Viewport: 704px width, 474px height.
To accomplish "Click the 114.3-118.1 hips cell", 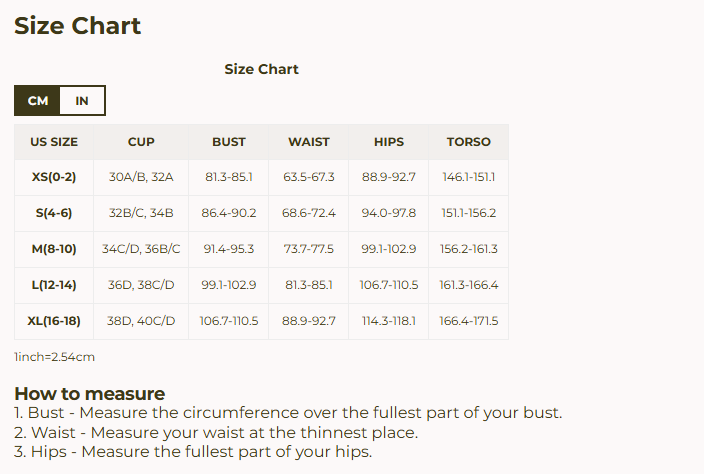I will pyautogui.click(x=389, y=321).
